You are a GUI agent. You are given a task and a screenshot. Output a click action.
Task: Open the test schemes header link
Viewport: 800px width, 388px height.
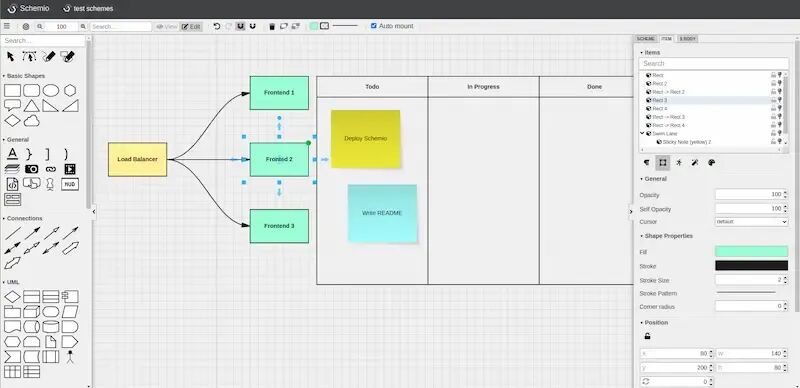pos(88,9)
